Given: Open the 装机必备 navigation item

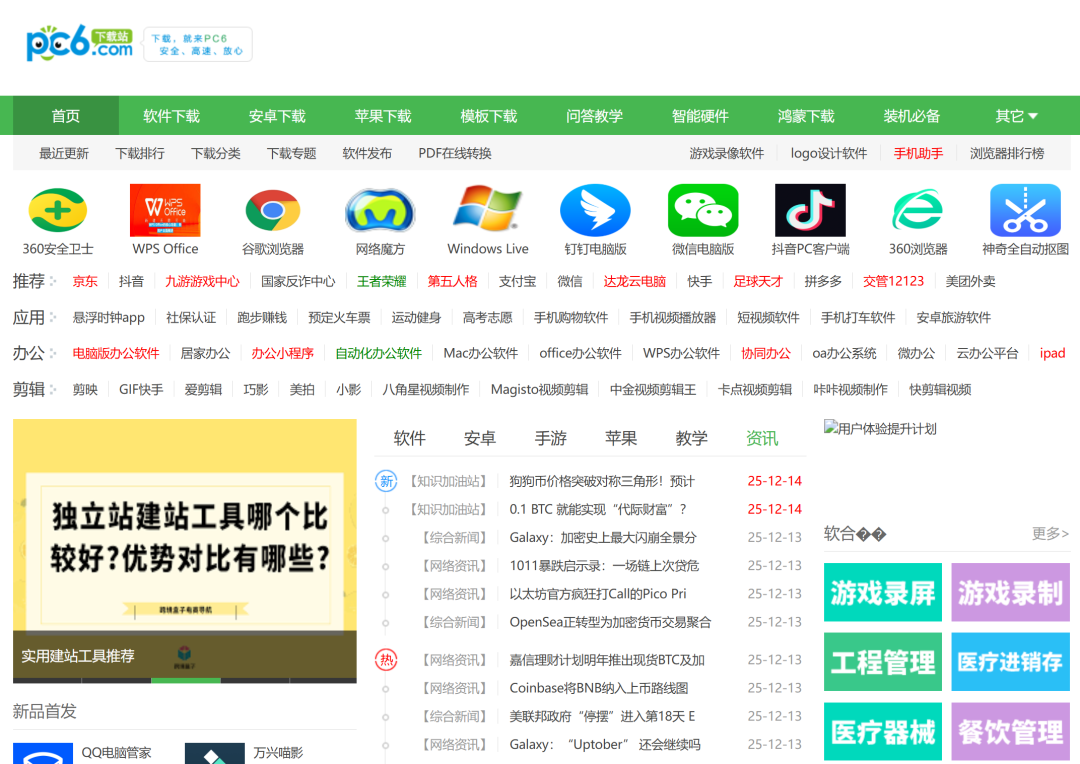Looking at the screenshot, I should point(912,116).
